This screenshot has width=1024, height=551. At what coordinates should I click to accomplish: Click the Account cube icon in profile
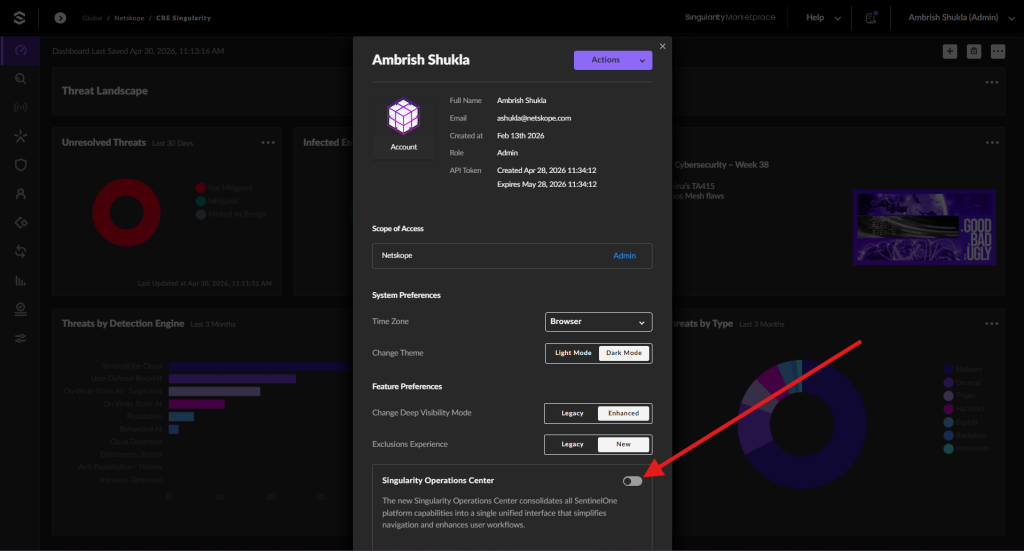[404, 116]
